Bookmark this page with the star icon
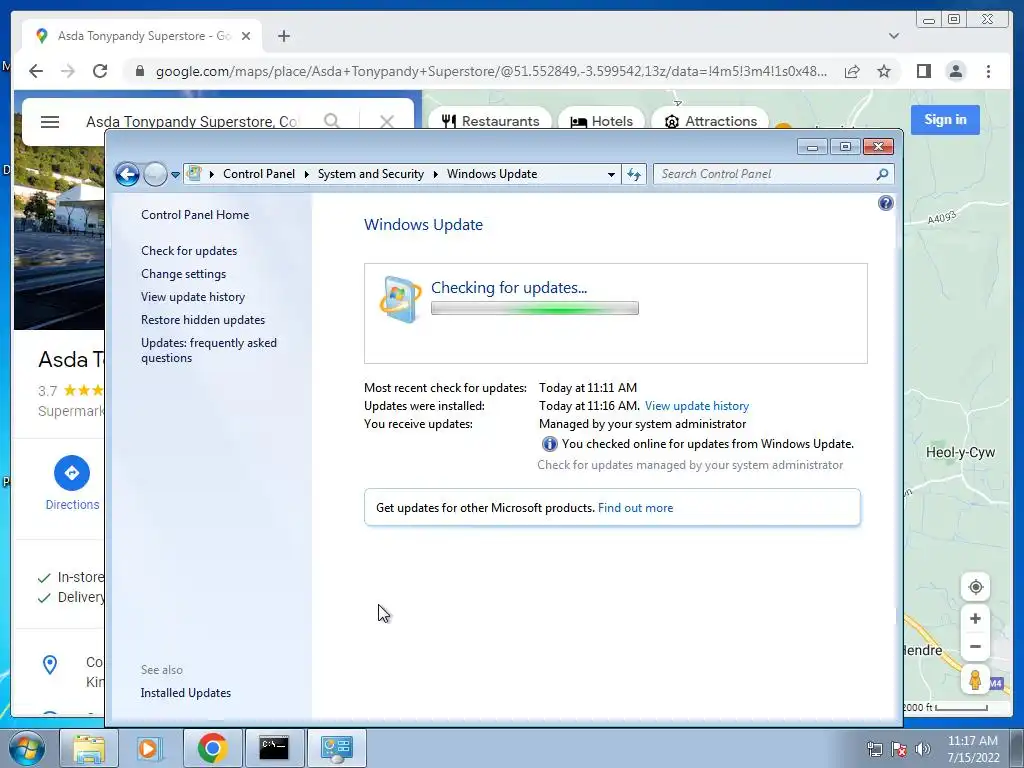This screenshot has height=768, width=1024. pyautogui.click(x=884, y=71)
